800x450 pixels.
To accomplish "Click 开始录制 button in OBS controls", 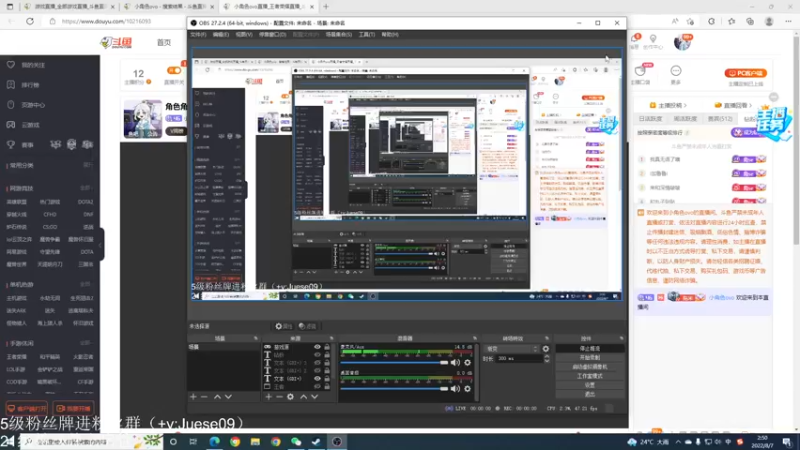I will coord(590,358).
